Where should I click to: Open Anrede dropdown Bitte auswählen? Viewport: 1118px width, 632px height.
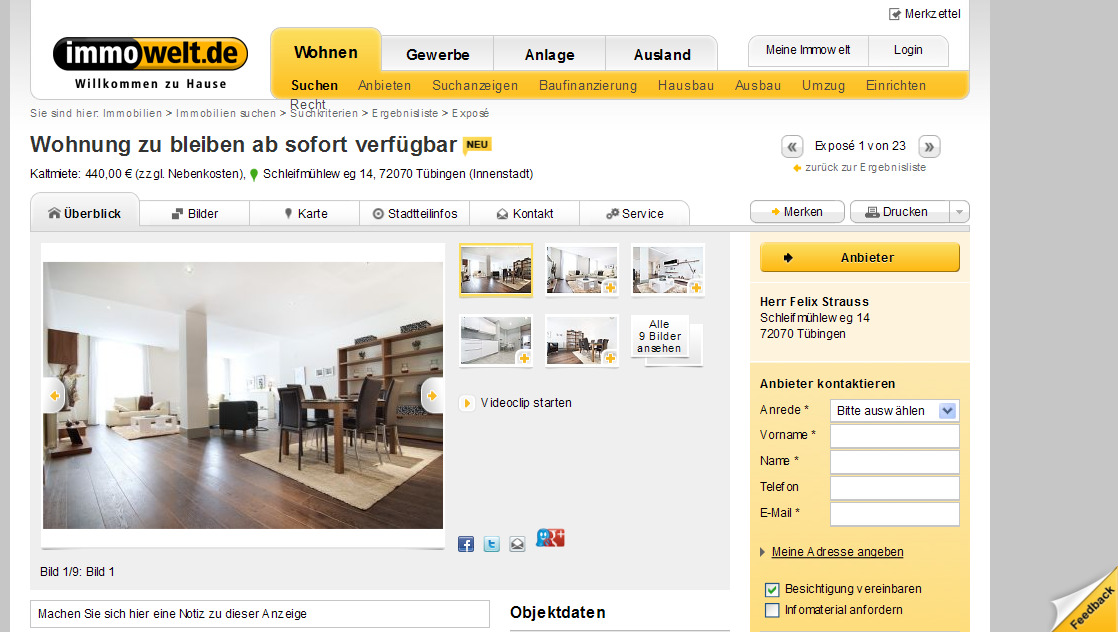(894, 411)
